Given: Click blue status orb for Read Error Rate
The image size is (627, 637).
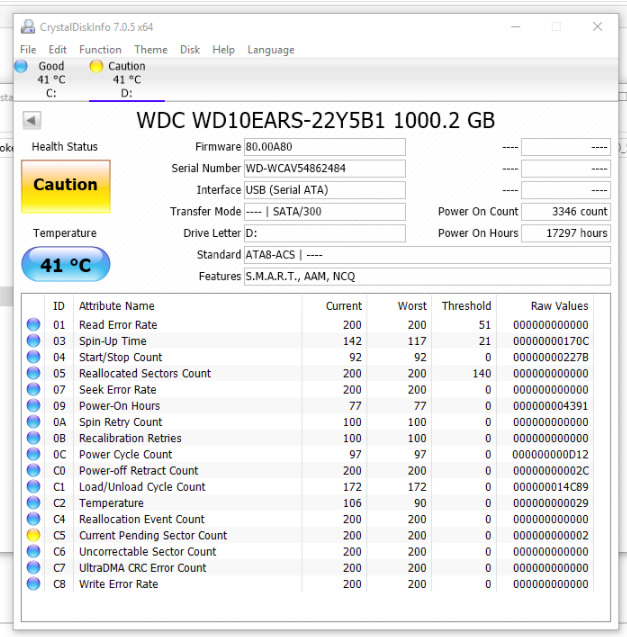Looking at the screenshot, I should pos(34,325).
